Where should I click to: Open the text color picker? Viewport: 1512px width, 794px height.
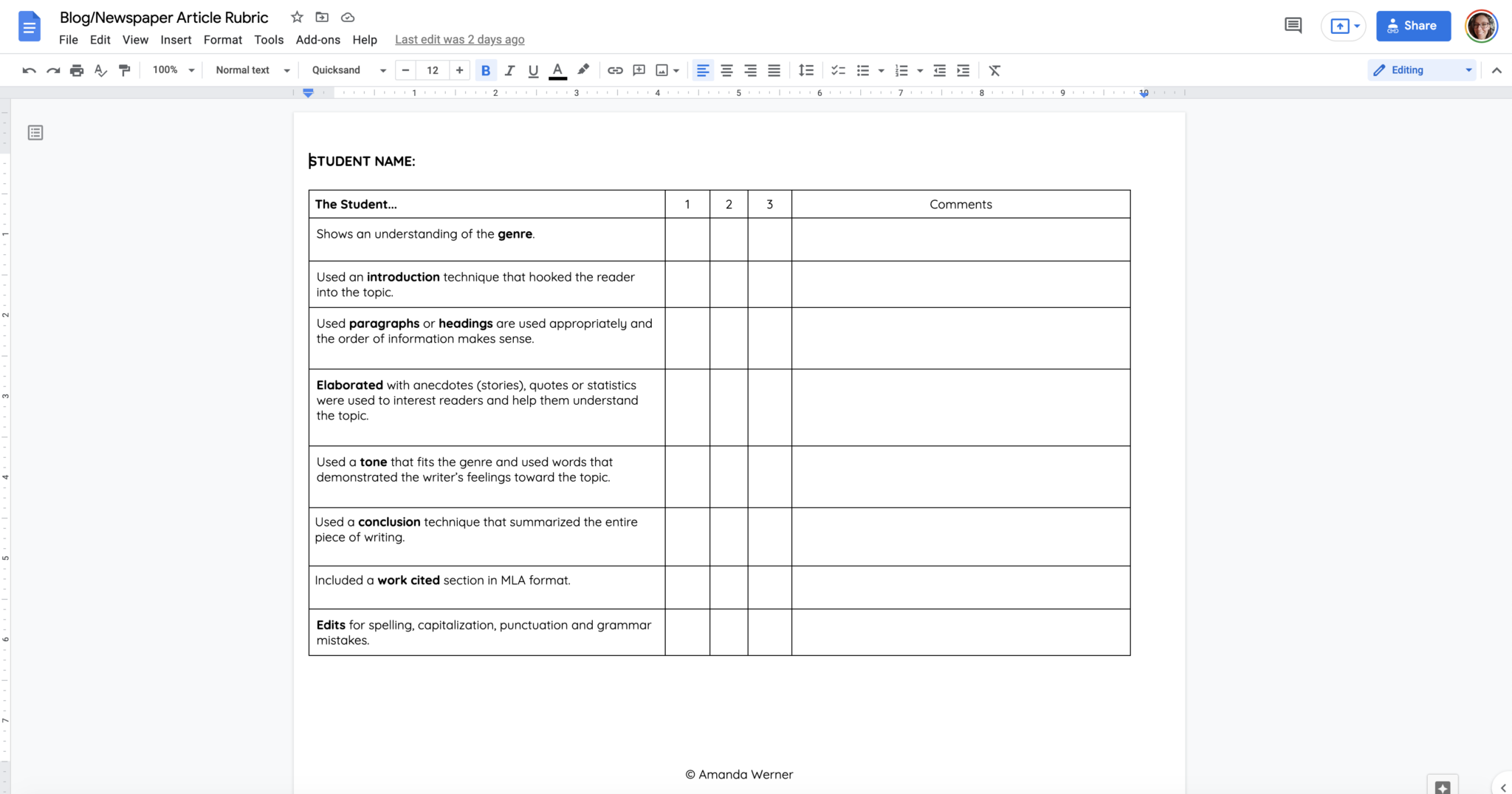coord(557,70)
